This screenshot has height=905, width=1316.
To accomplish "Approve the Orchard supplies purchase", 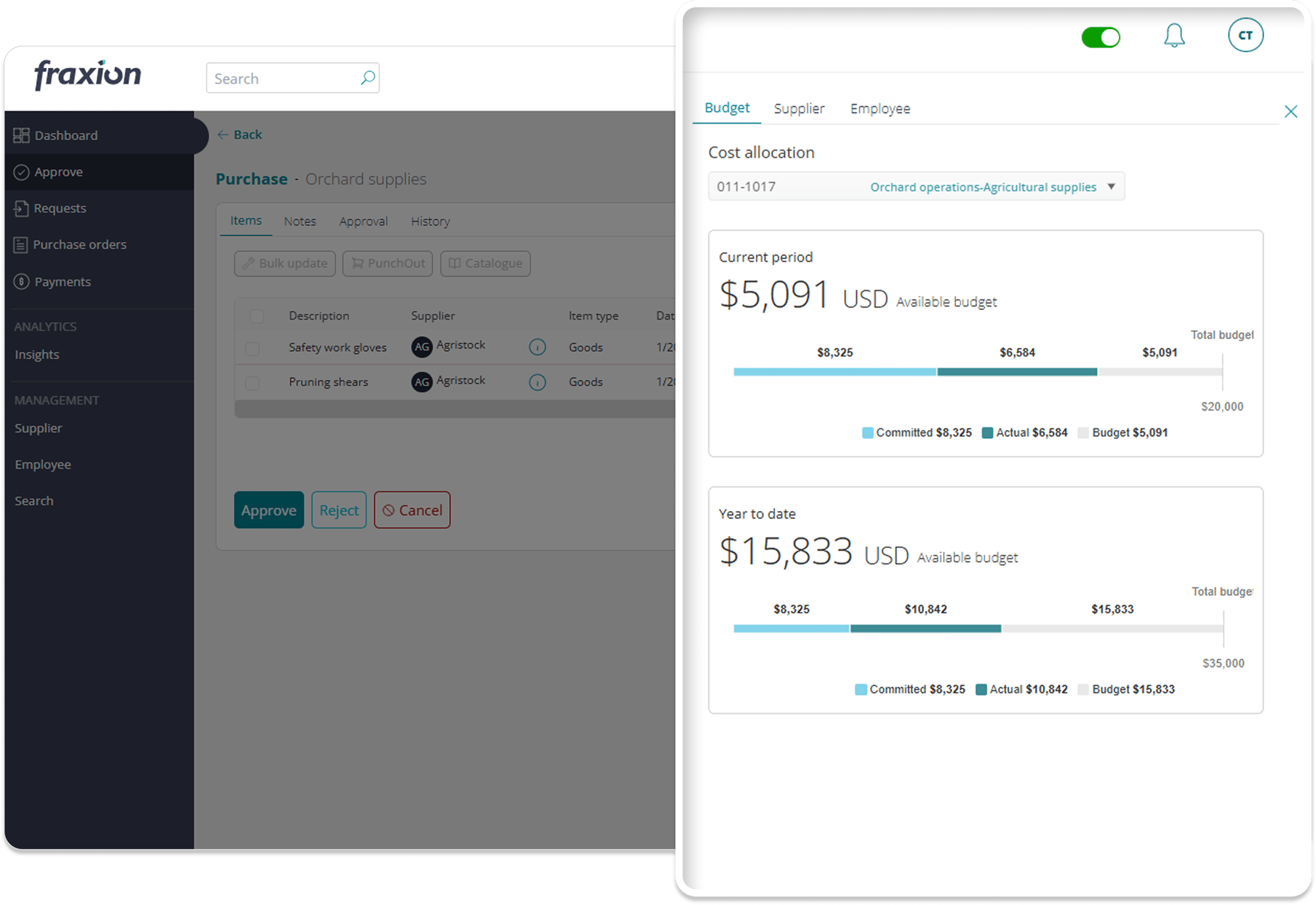I will tap(268, 510).
